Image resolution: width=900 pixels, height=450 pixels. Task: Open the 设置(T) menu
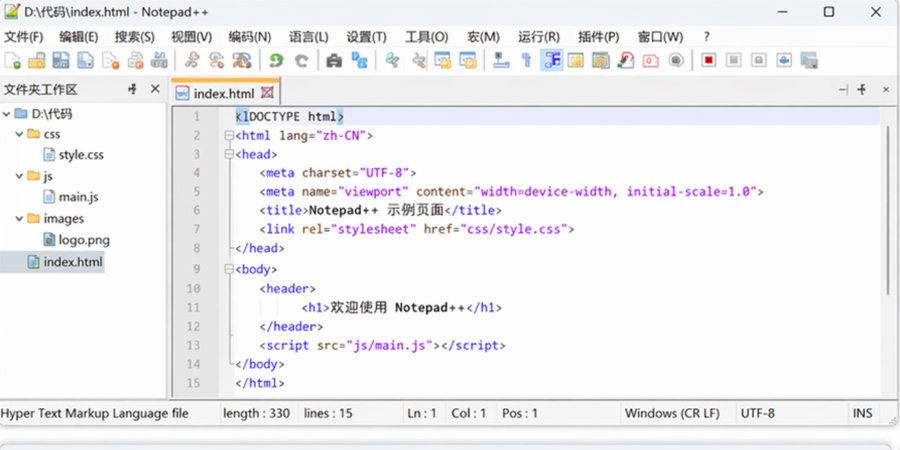[366, 37]
